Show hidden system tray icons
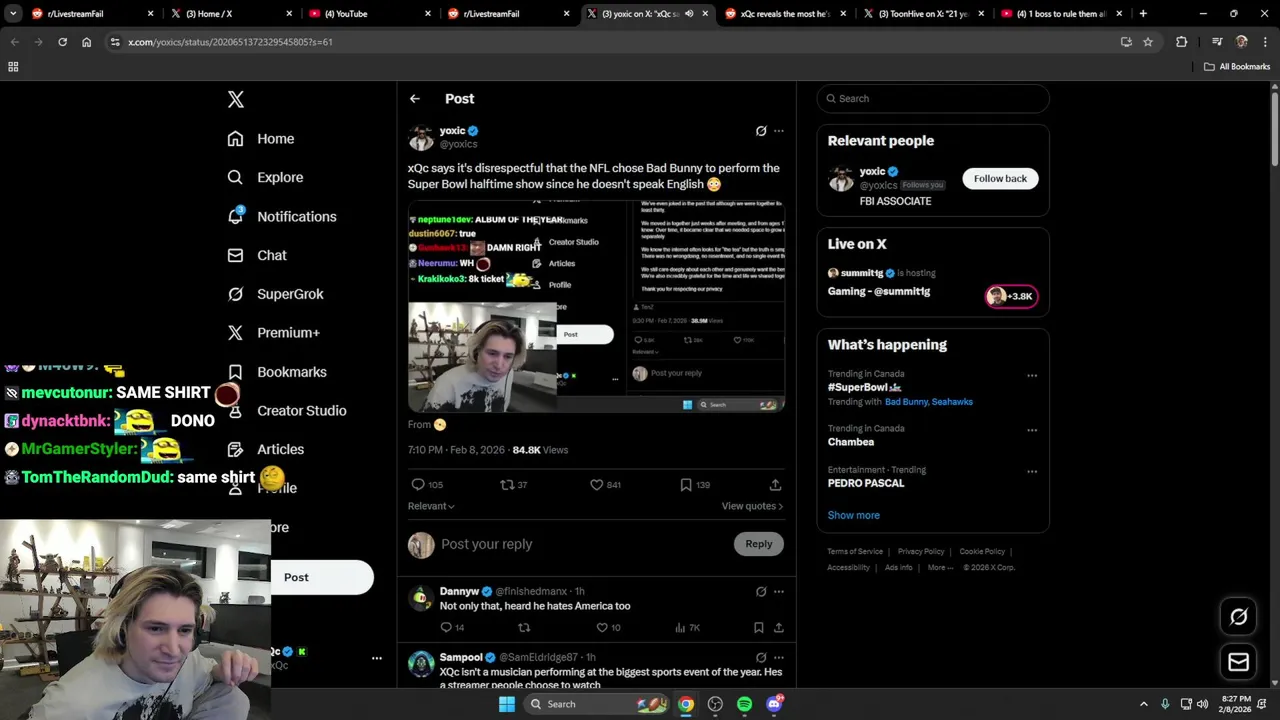Viewport: 1280px width, 720px height. [x=1144, y=704]
